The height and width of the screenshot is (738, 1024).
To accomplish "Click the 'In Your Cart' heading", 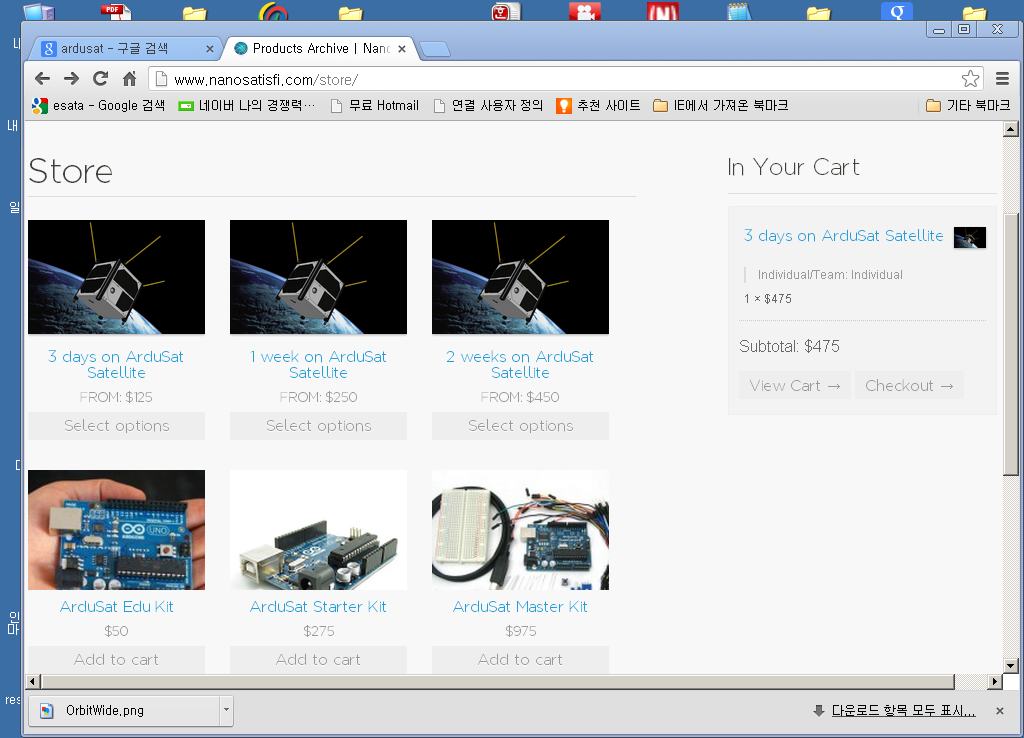I will pos(793,167).
